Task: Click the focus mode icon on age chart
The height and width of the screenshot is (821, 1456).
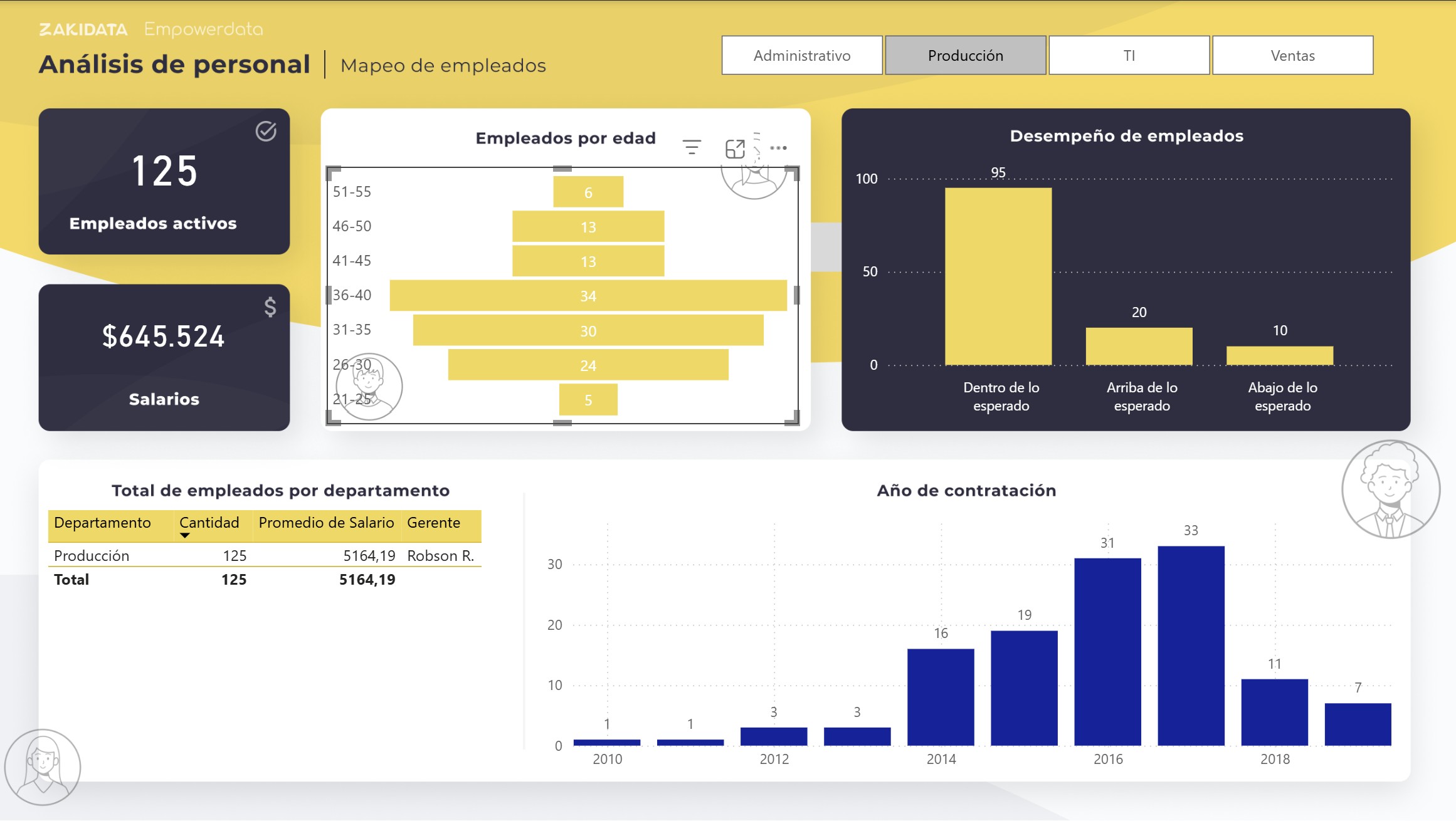Action: pyautogui.click(x=734, y=149)
